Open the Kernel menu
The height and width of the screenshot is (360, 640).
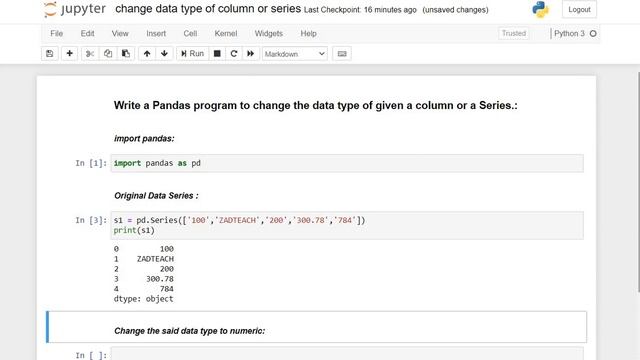tap(226, 33)
